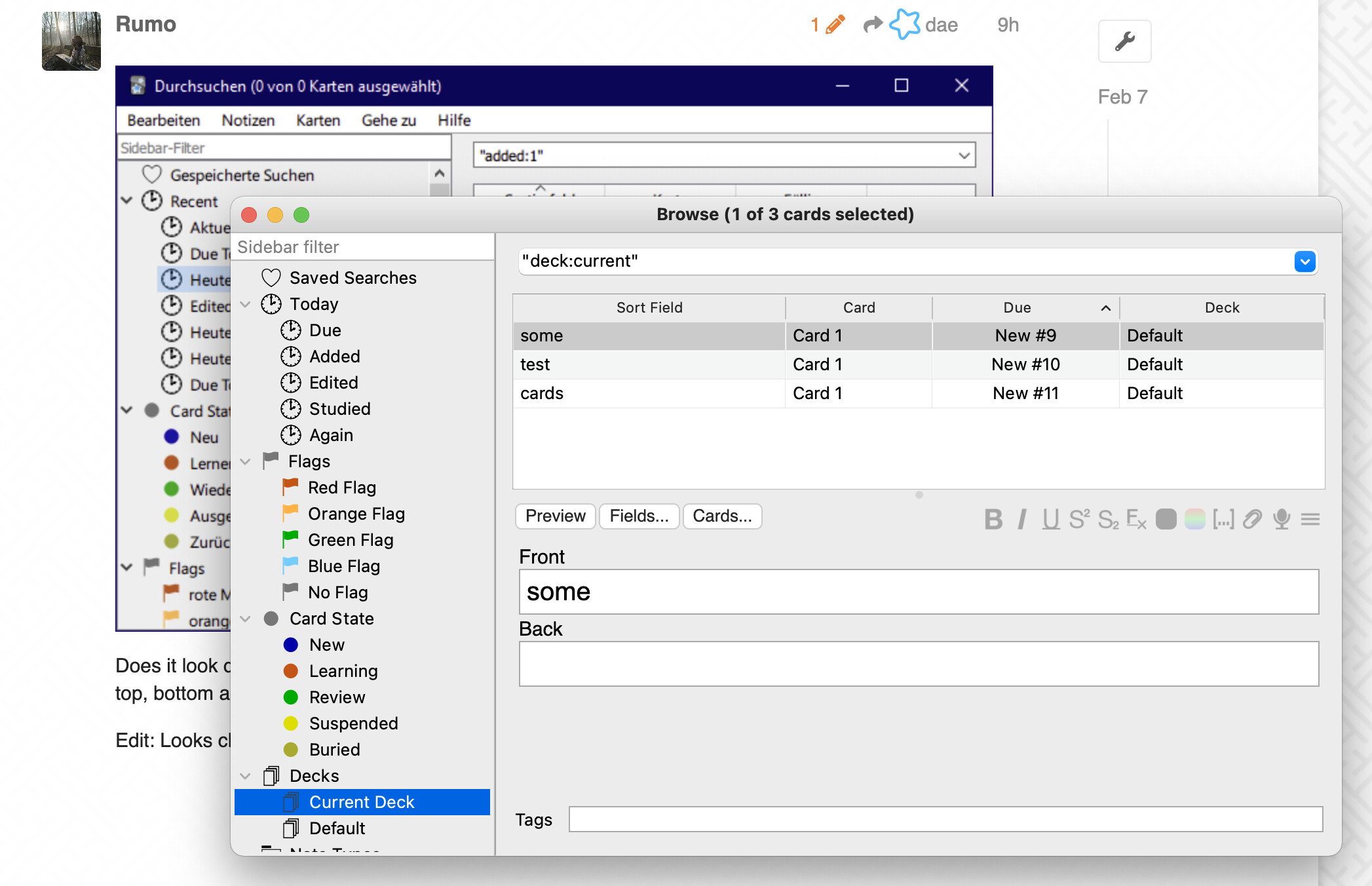Open the Karten menu

(x=318, y=121)
